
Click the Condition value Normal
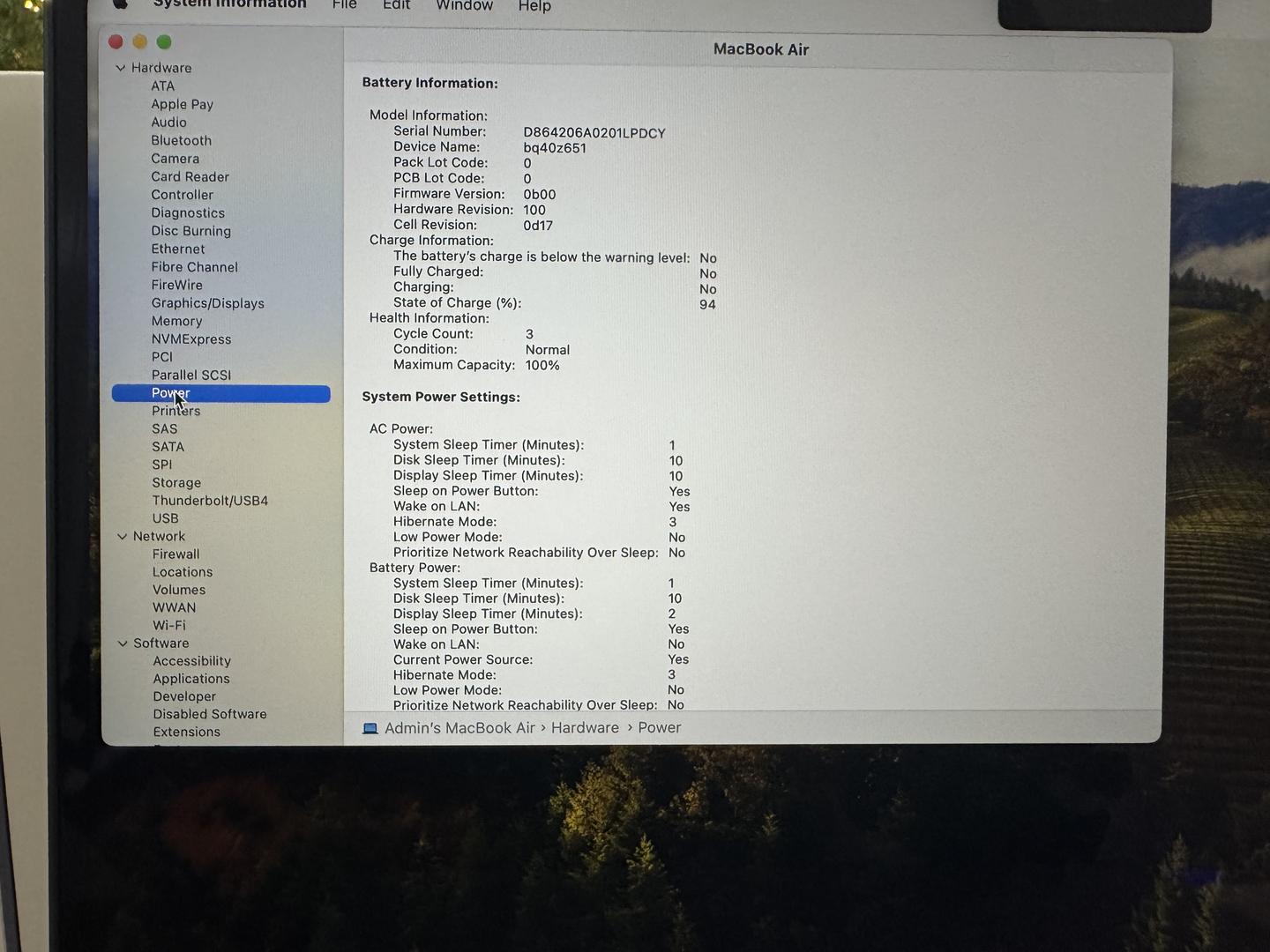pos(548,350)
